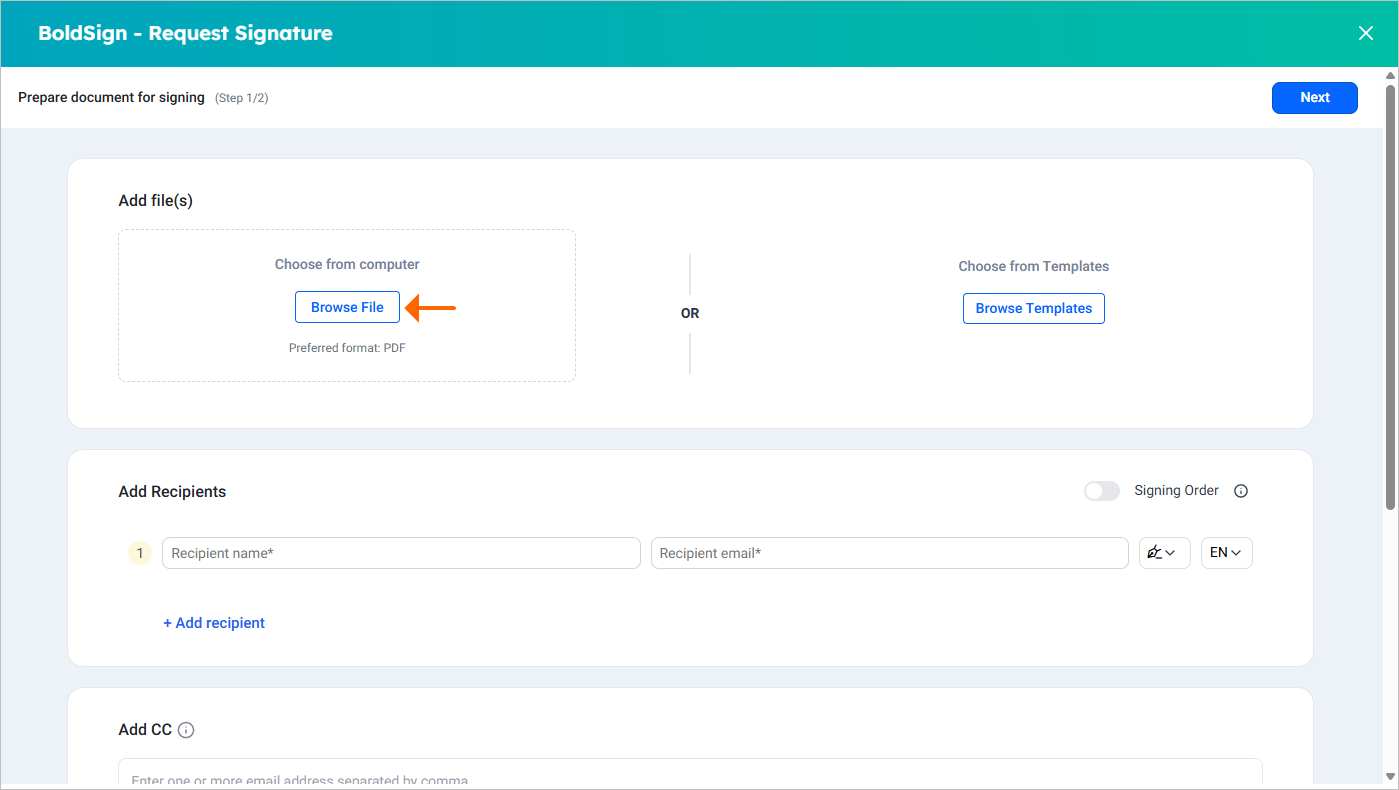Click the Add CC info icon
Screen dimensions: 1399x790
click(186, 730)
